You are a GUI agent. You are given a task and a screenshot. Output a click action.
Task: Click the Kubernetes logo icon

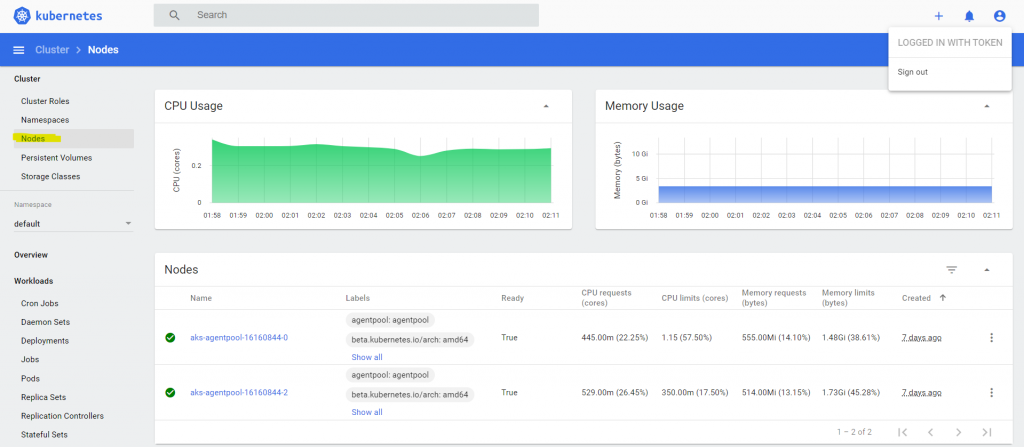tap(22, 16)
